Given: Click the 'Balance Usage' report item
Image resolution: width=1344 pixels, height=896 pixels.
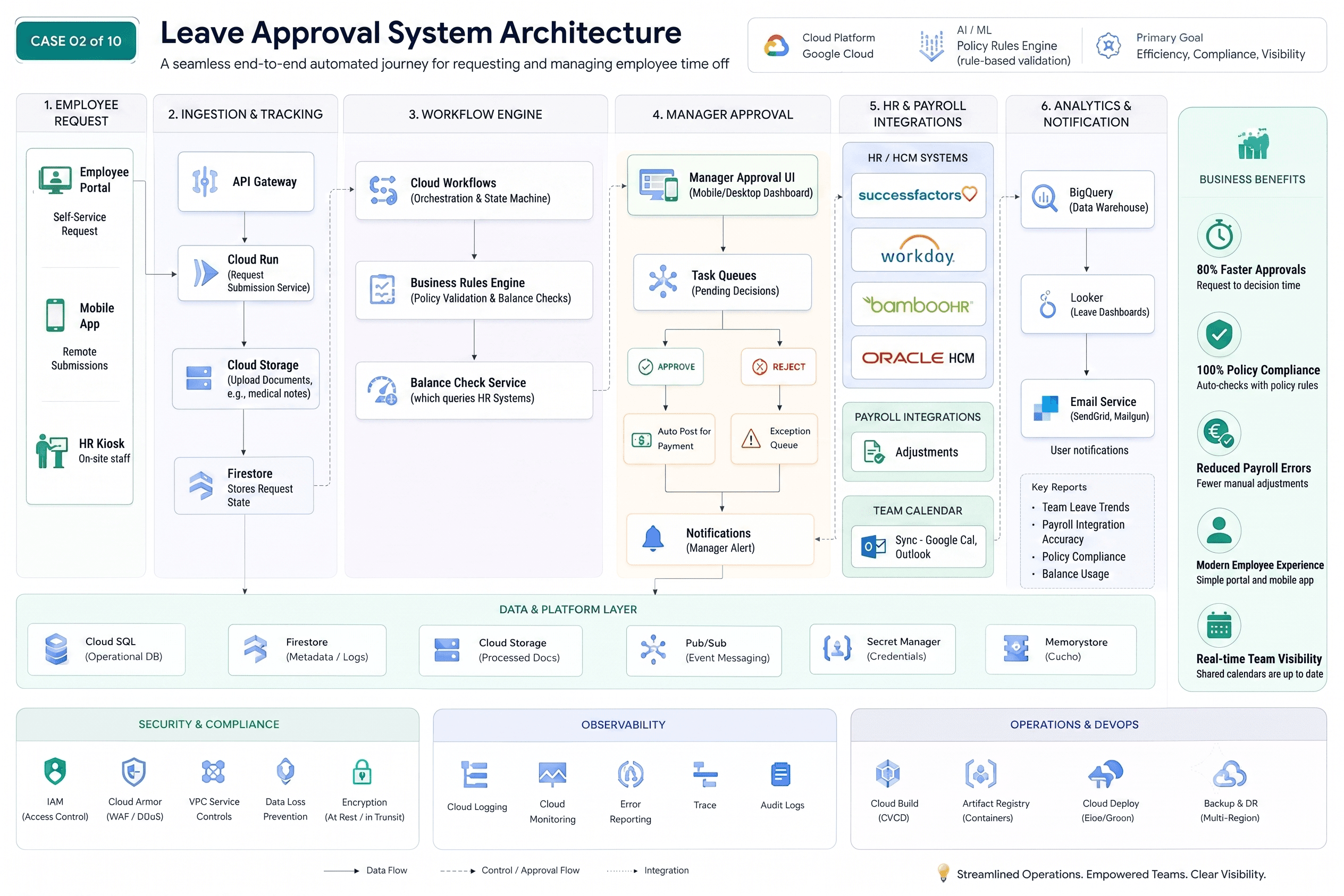Looking at the screenshot, I should 1075,574.
